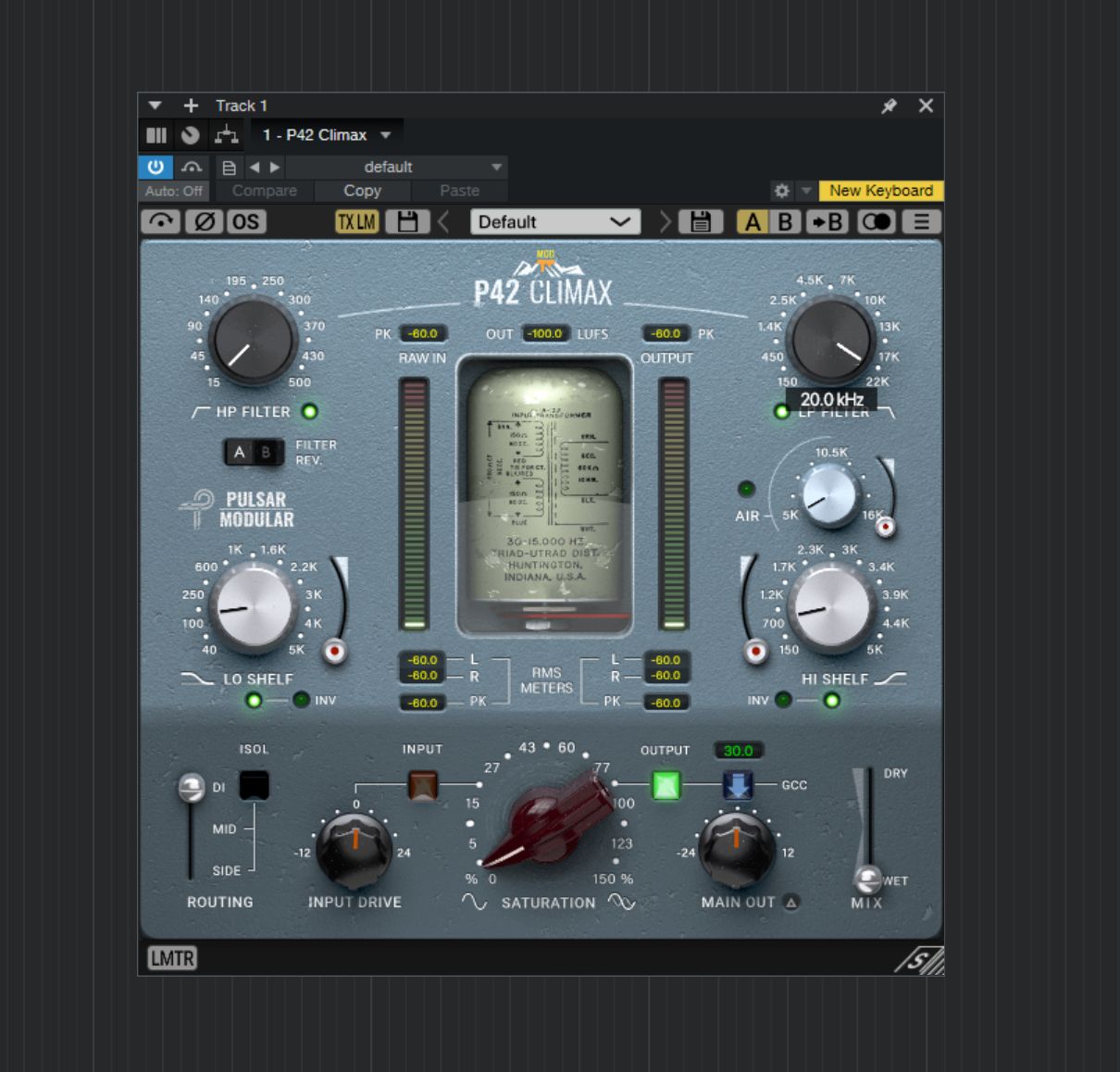Click the Lo Shelf frequency knob

[252, 607]
